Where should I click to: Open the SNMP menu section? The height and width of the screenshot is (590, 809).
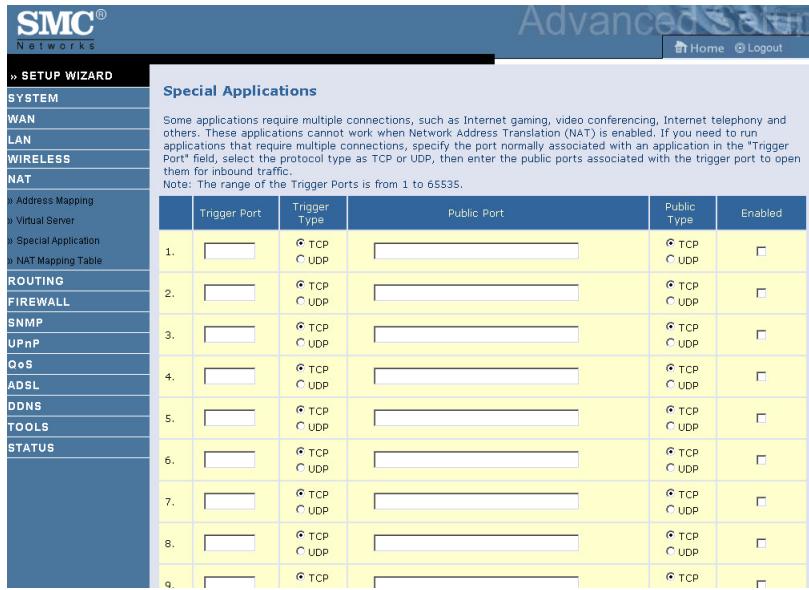[x=78, y=323]
